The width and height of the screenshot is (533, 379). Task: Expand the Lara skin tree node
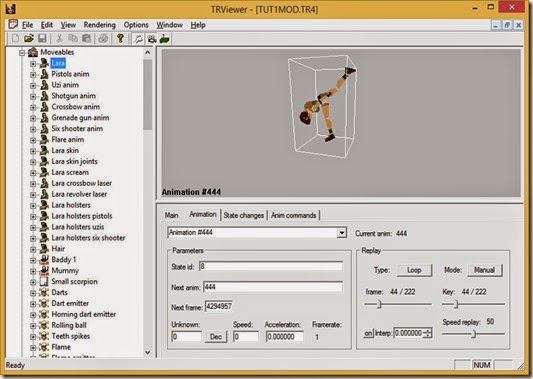[33, 151]
